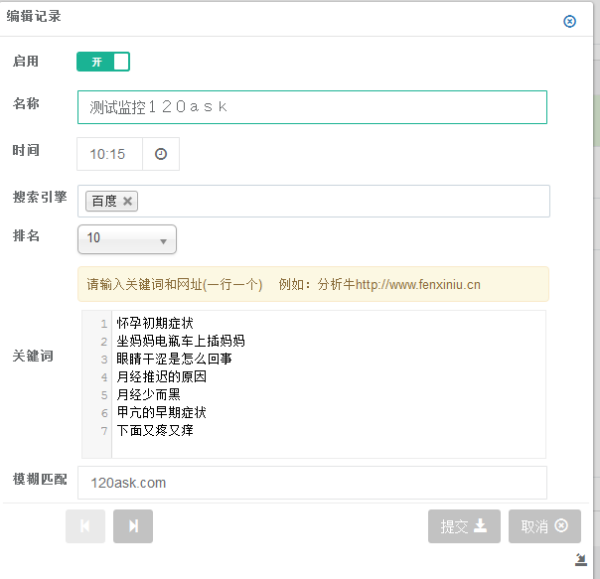
Task: Click the 取消 cancel button
Action: point(545,526)
